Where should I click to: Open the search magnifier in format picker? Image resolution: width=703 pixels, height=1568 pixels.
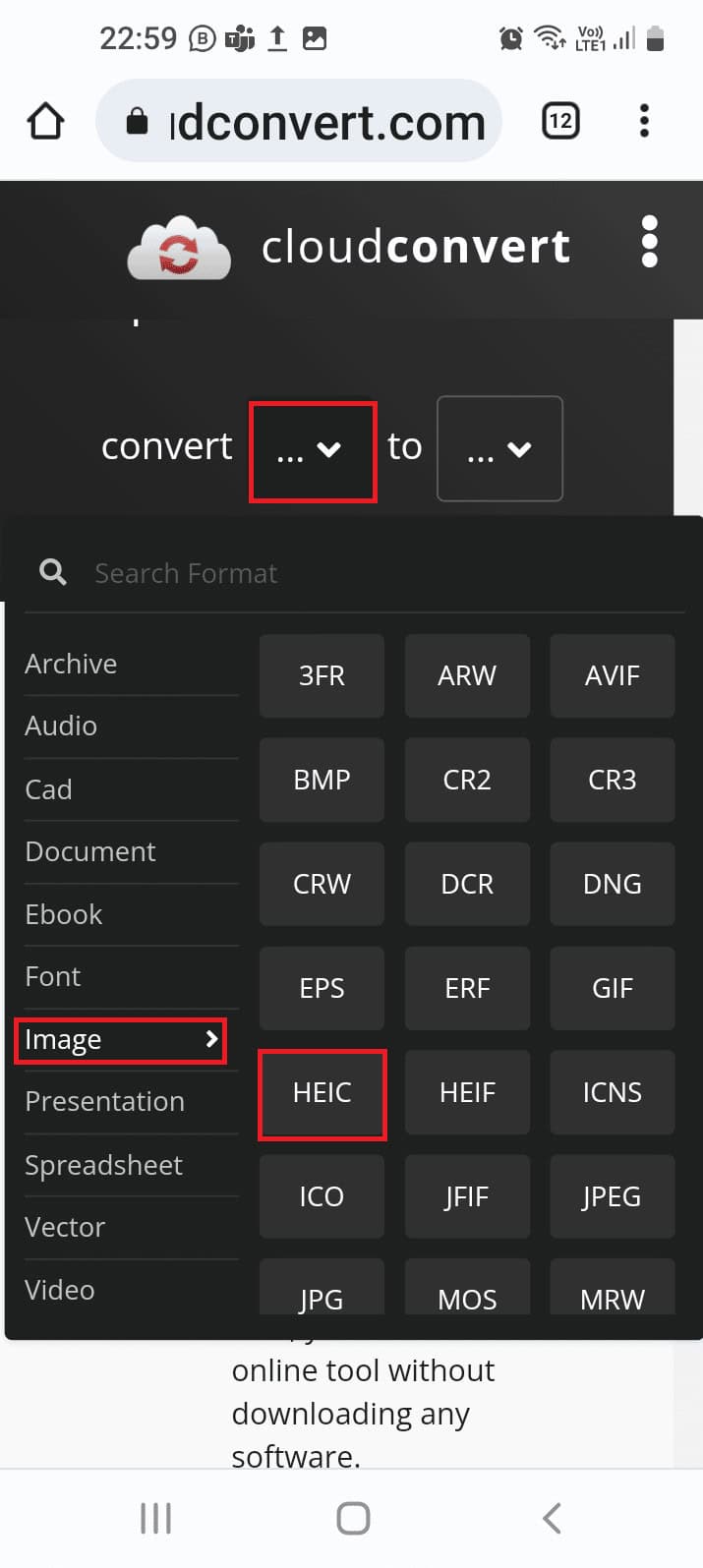(x=51, y=572)
